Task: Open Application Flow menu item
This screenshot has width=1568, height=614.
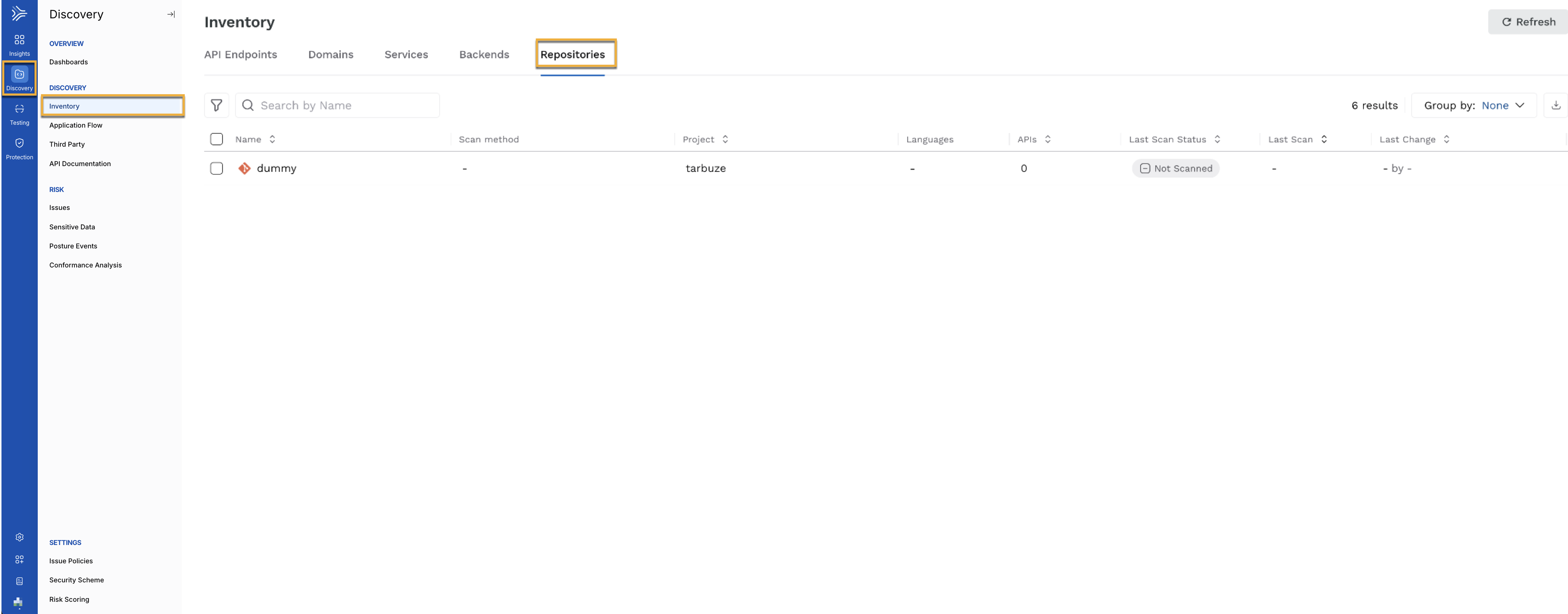Action: [x=75, y=125]
